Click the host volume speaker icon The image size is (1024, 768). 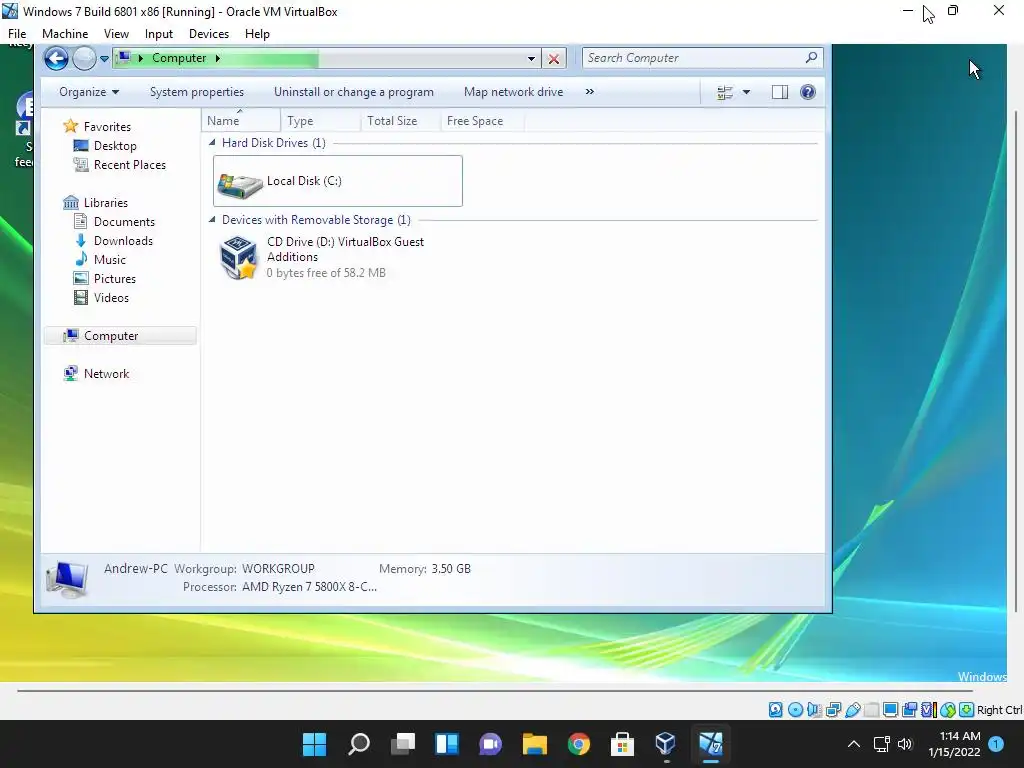[904, 744]
